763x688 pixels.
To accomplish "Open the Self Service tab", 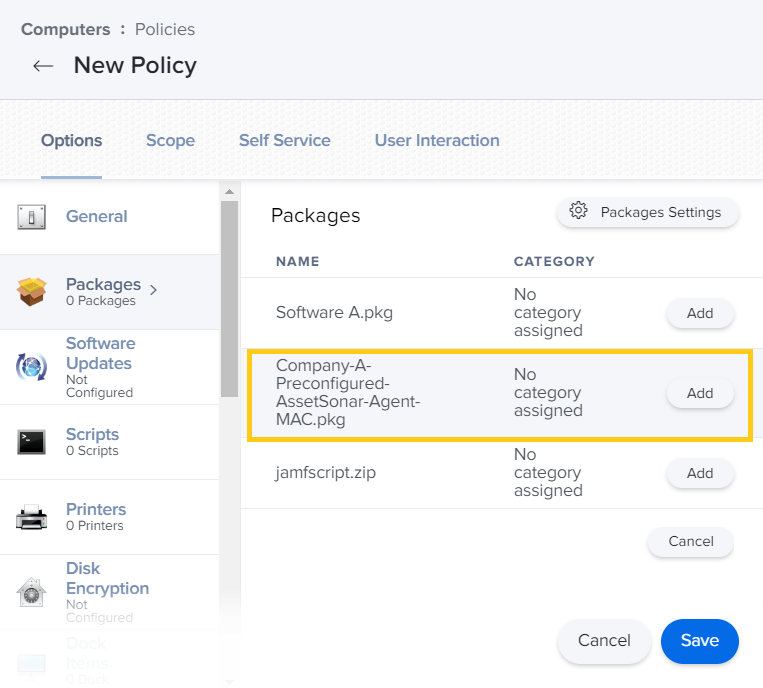I will (284, 140).
